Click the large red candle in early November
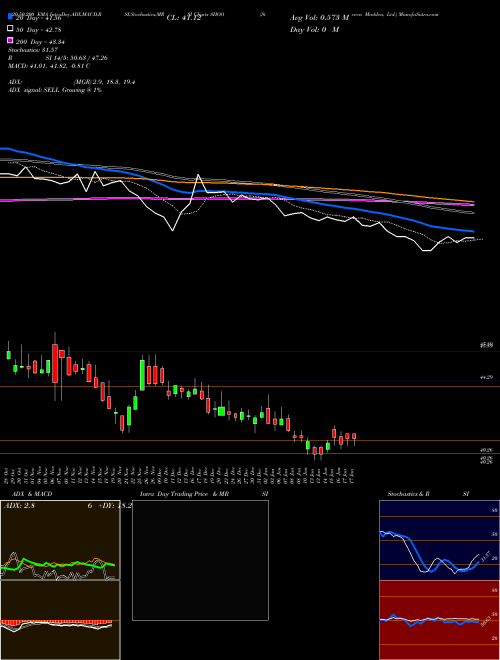500x660 pixels. coord(55,363)
